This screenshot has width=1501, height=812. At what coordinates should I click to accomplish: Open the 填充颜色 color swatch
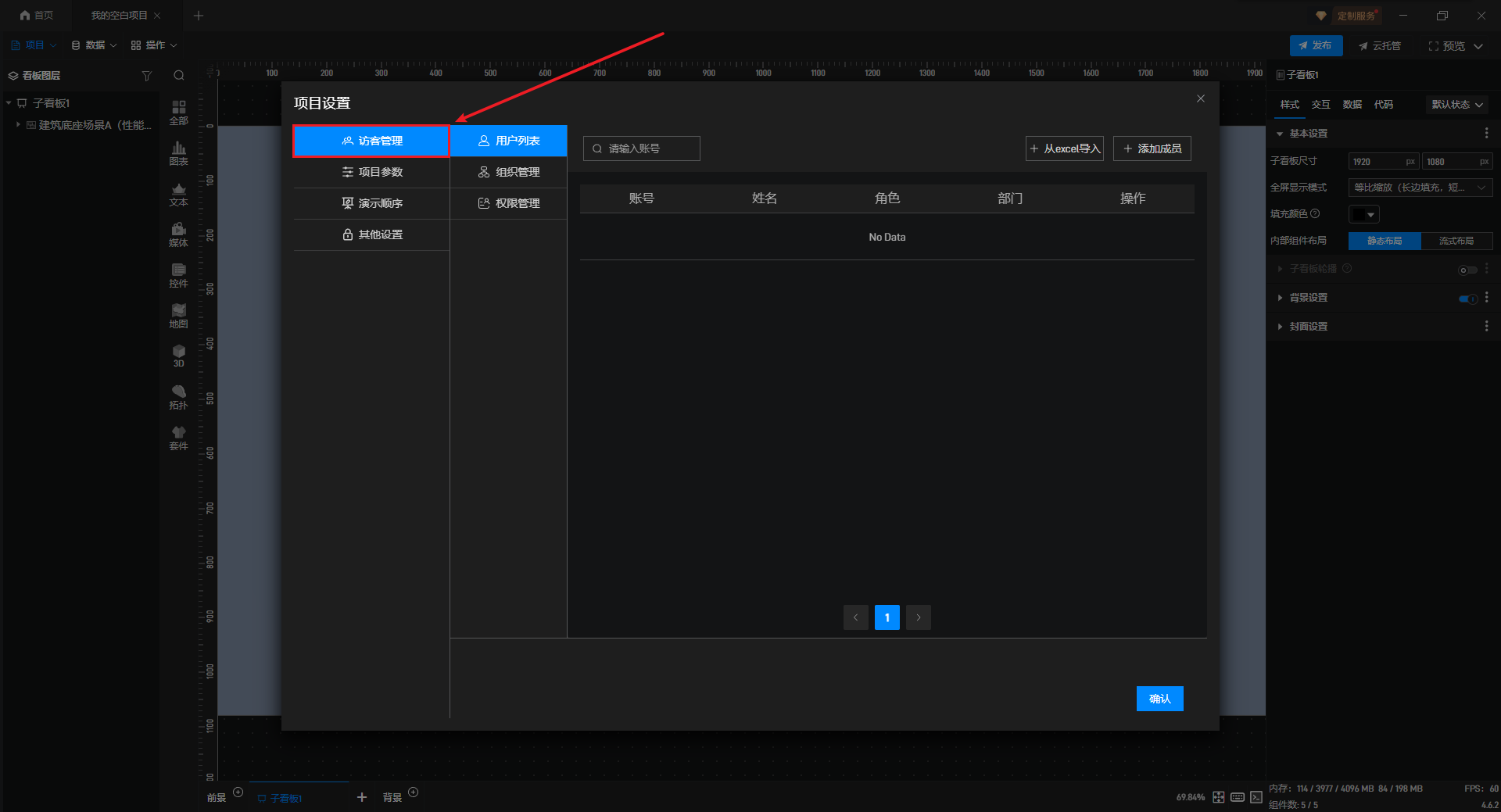[1364, 214]
